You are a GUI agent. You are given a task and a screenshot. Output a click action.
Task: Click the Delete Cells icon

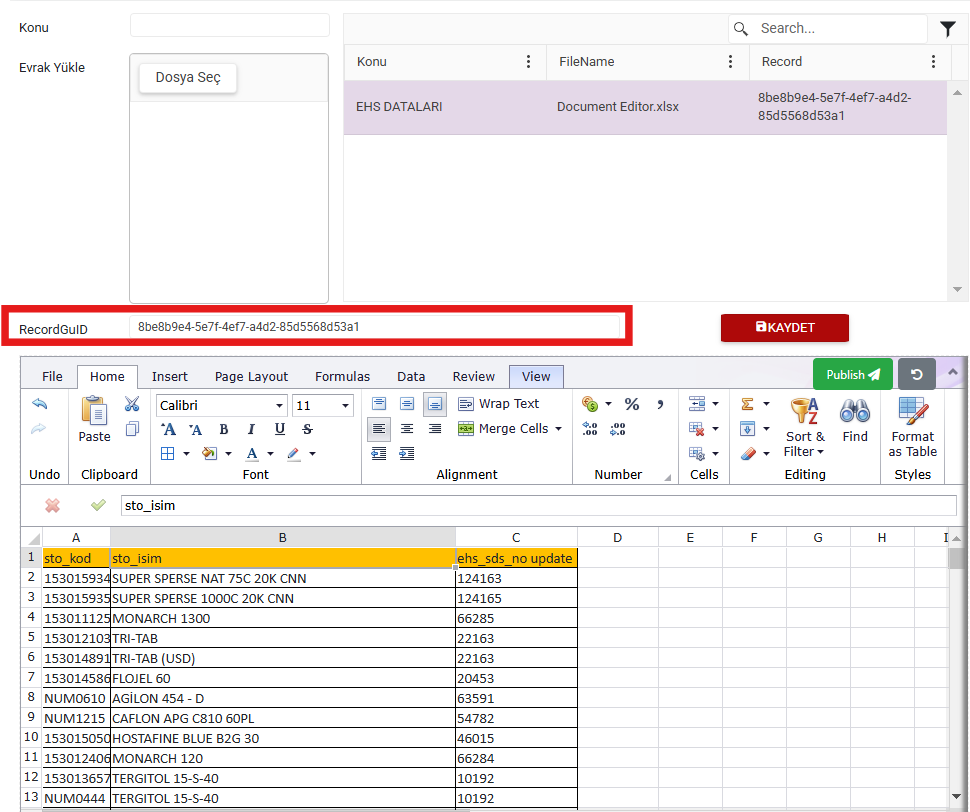coord(697,429)
